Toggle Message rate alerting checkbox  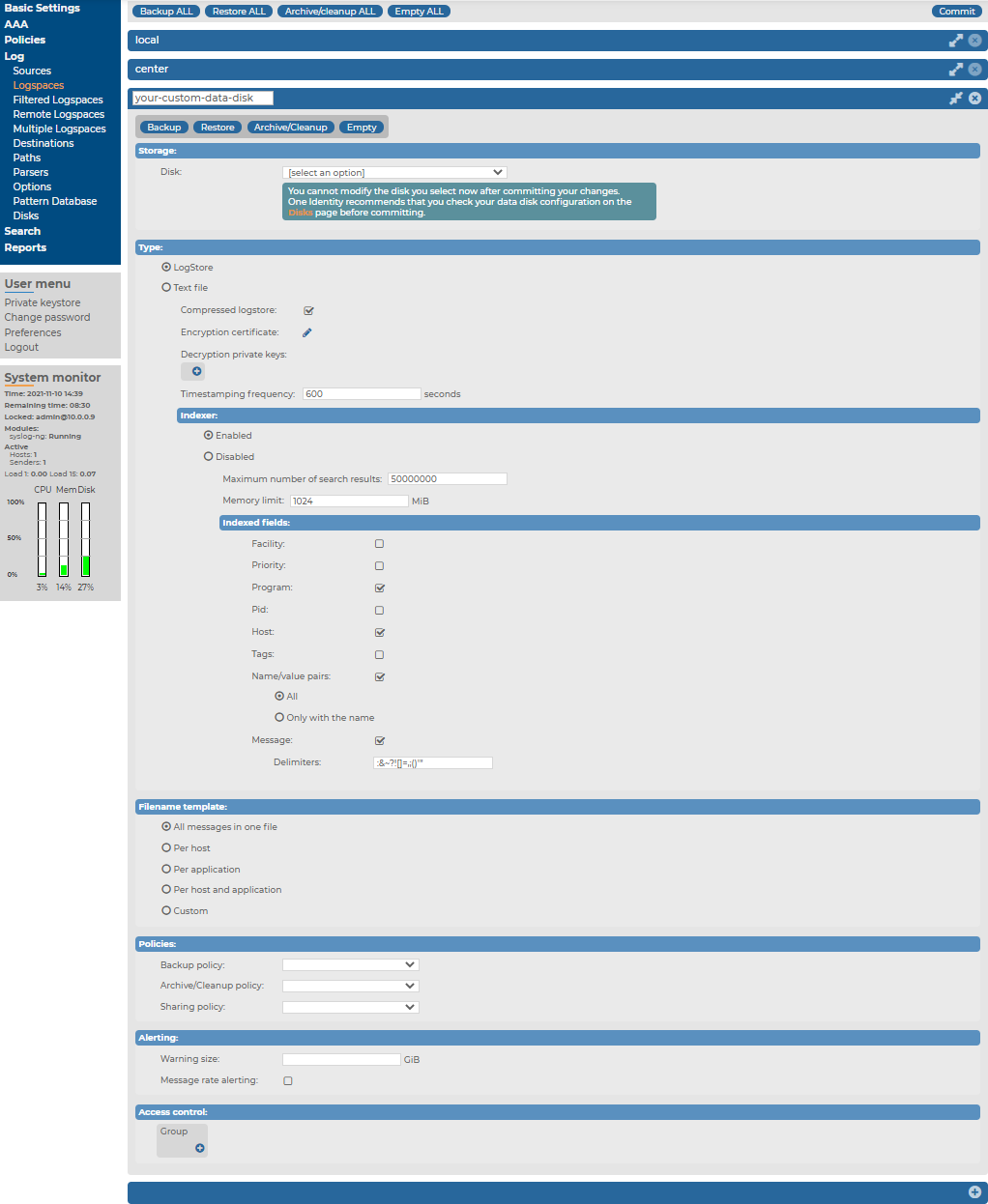[288, 1080]
